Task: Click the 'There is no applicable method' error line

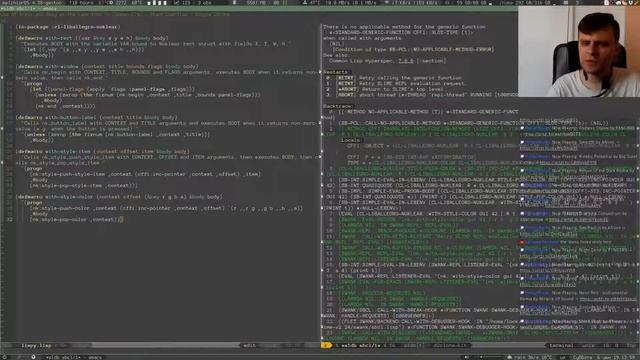Action: tap(404, 27)
